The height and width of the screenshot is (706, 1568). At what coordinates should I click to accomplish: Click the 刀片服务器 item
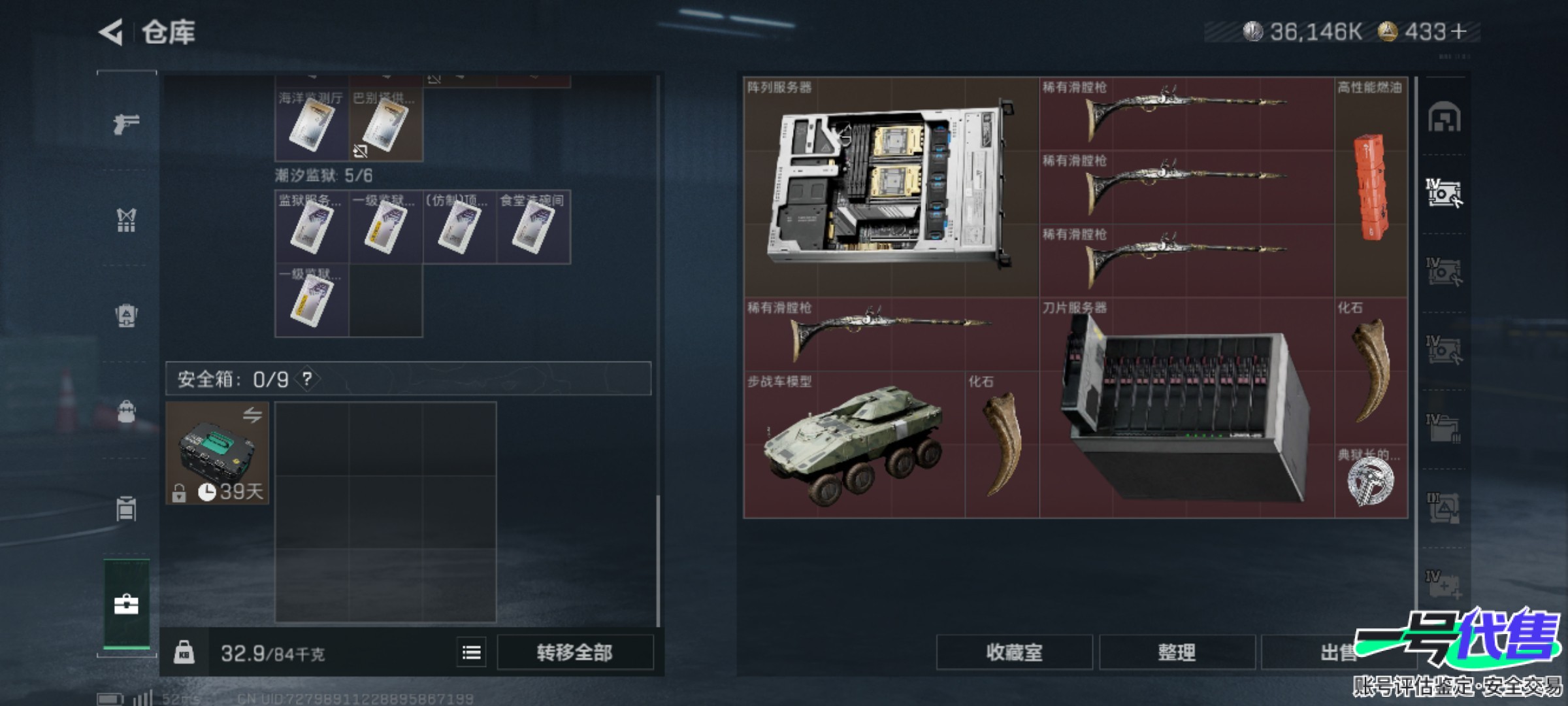[1186, 408]
